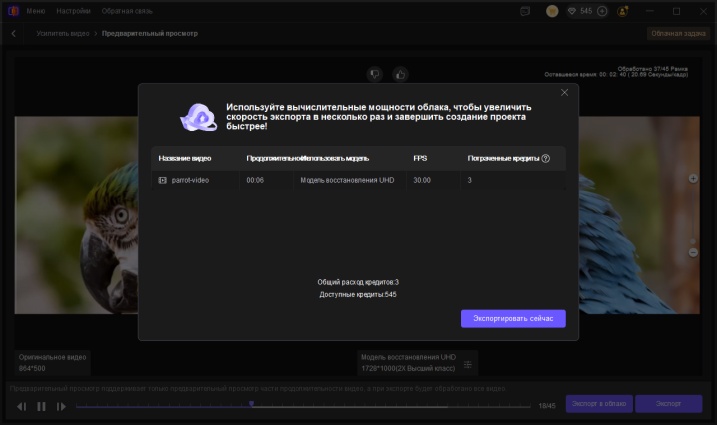Open the Облачная задача button

click(x=678, y=33)
